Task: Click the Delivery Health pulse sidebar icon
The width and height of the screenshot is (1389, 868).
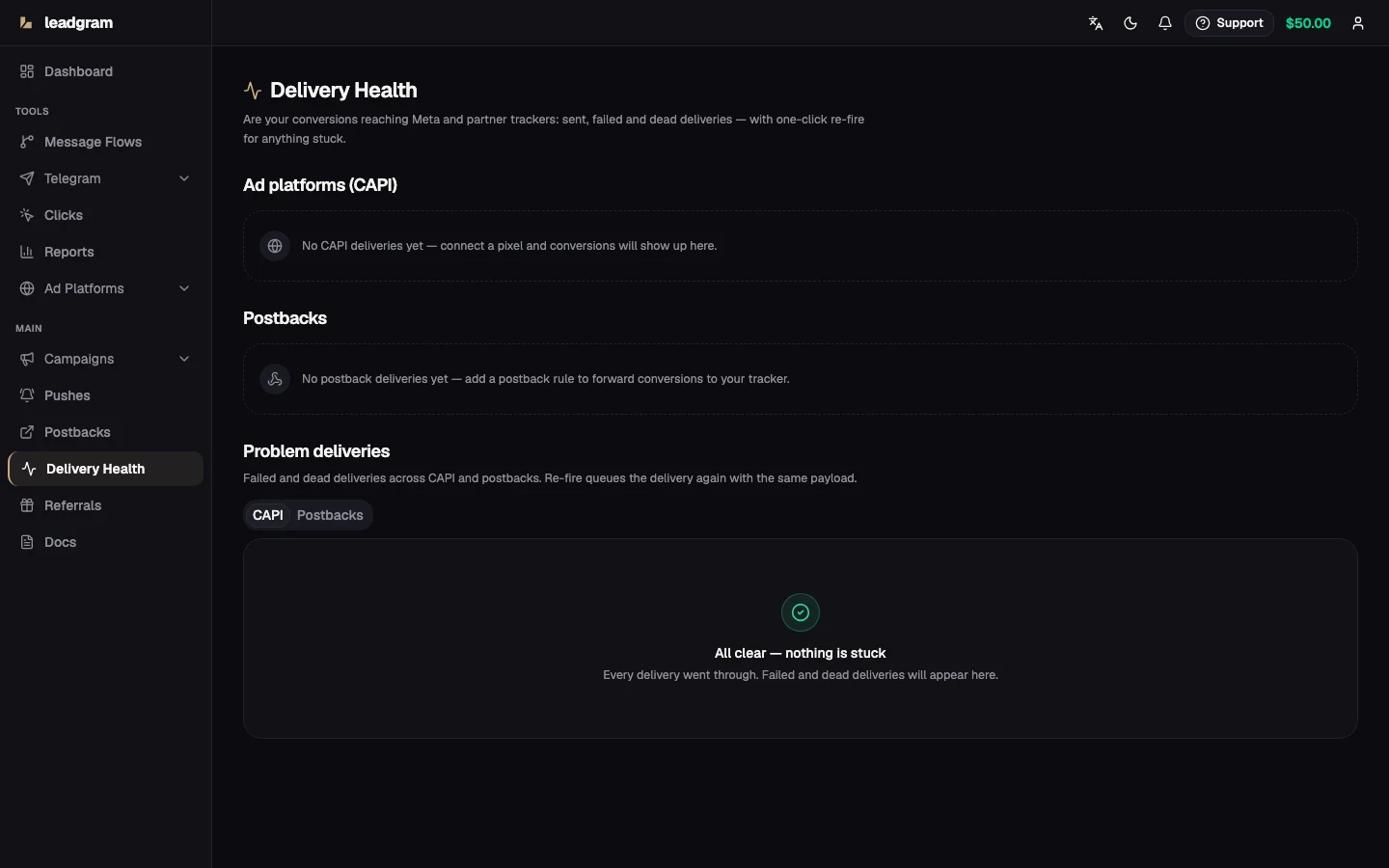Action: coord(29,469)
